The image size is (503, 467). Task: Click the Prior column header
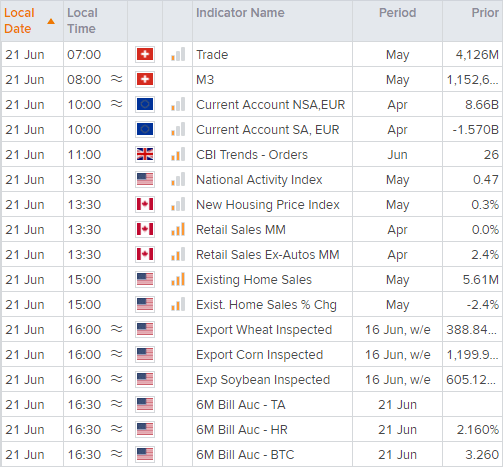tap(485, 13)
